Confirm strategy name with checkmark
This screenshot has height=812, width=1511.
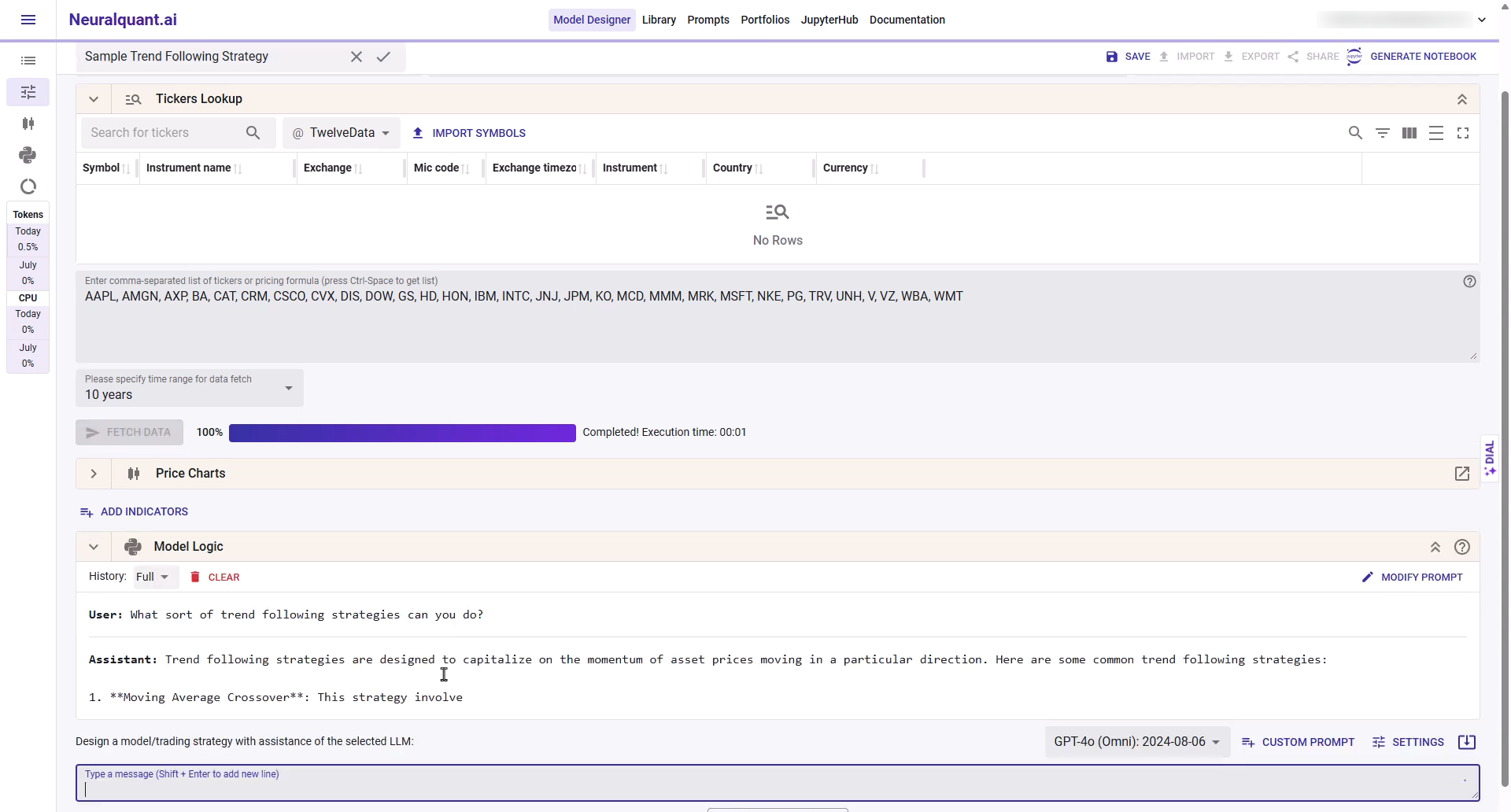tap(383, 57)
